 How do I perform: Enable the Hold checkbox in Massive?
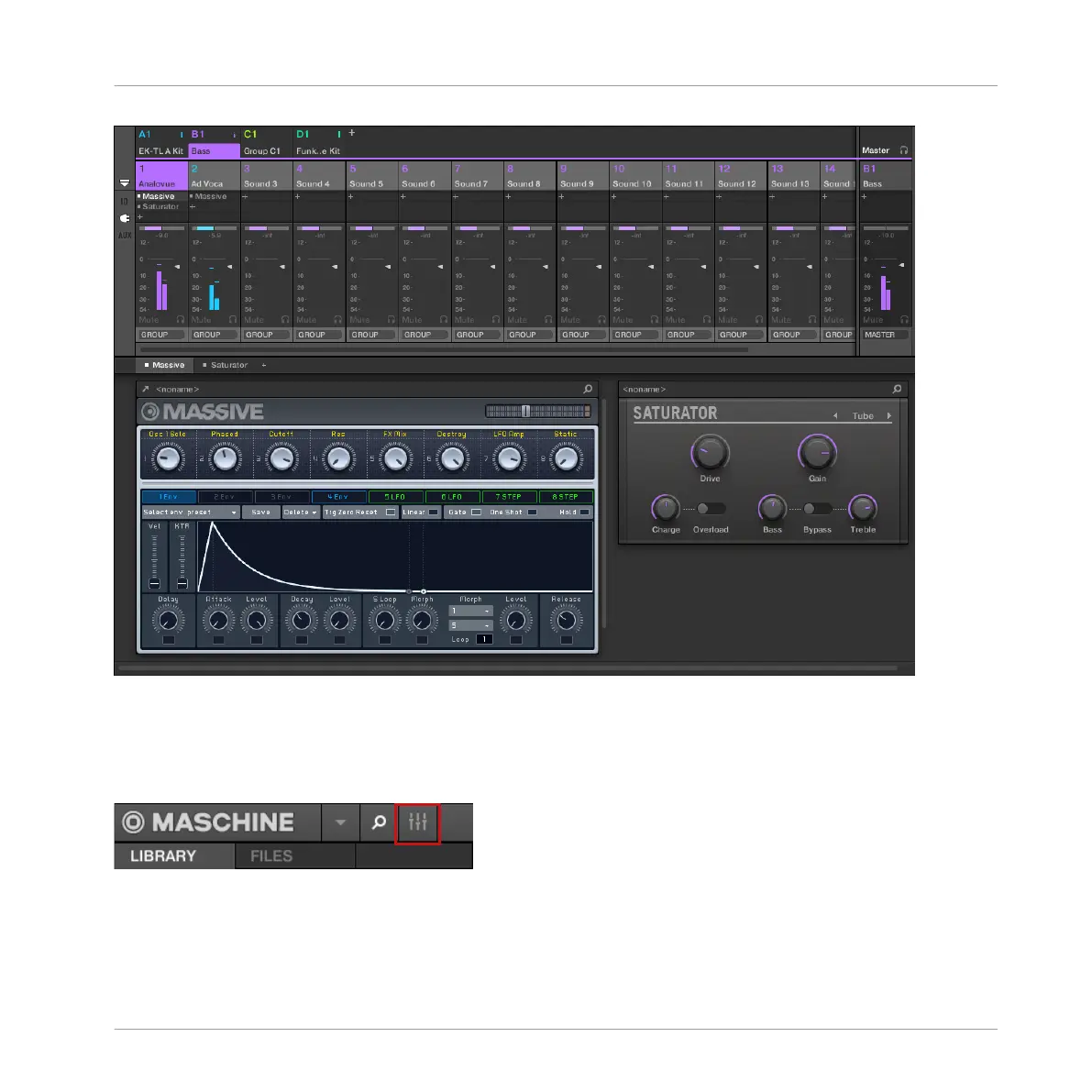[x=584, y=512]
